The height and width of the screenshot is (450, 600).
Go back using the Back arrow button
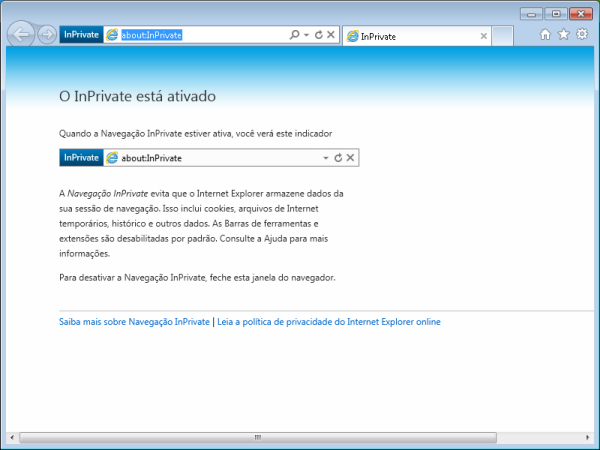[x=20, y=35]
